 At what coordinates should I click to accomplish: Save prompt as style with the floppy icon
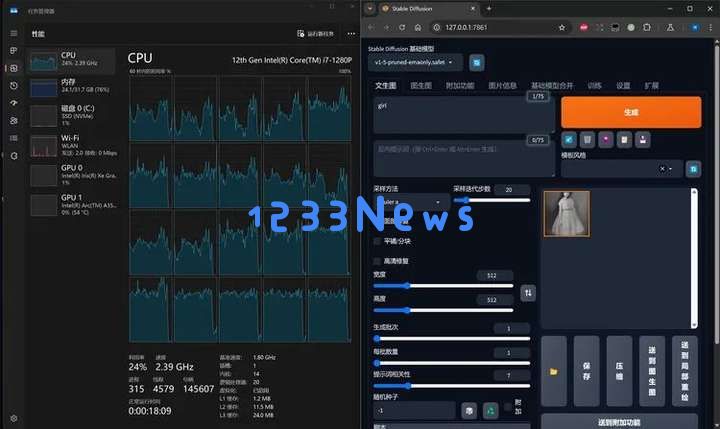643,139
